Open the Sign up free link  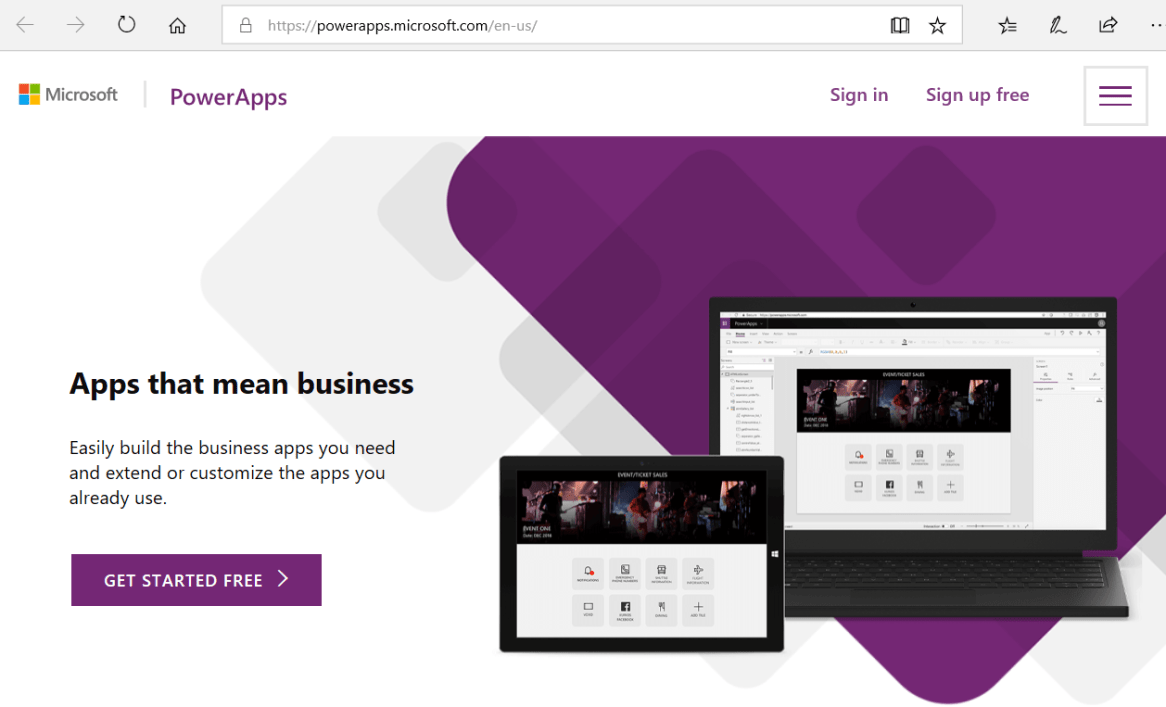tap(977, 95)
